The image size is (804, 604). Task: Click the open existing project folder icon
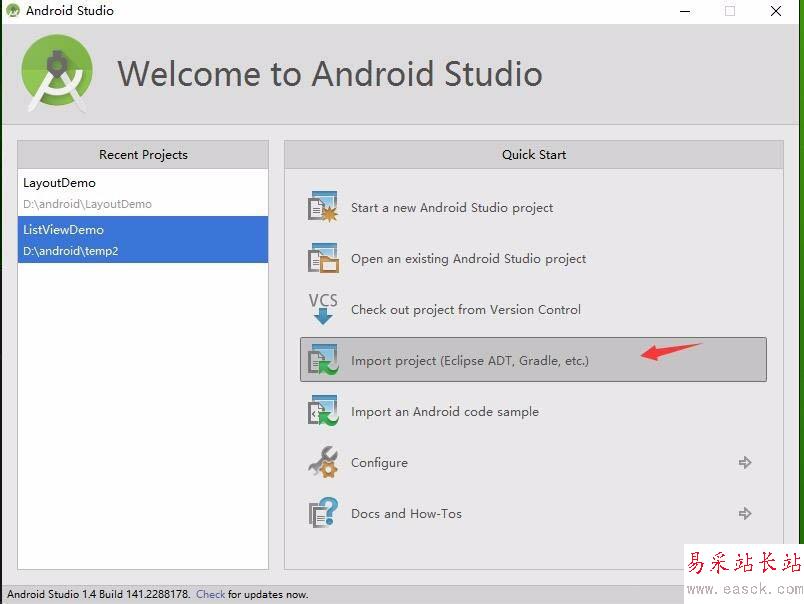[x=323, y=258]
